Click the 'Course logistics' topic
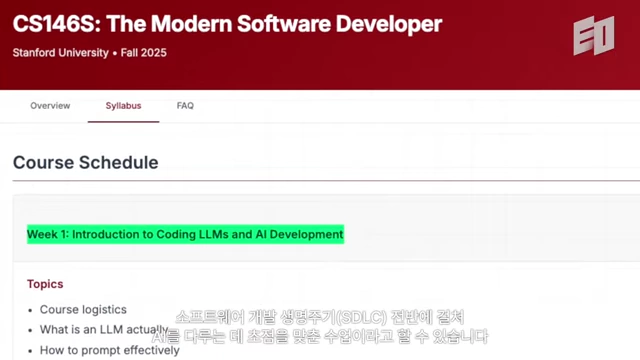This screenshot has height=360, width=640. click(x=83, y=309)
